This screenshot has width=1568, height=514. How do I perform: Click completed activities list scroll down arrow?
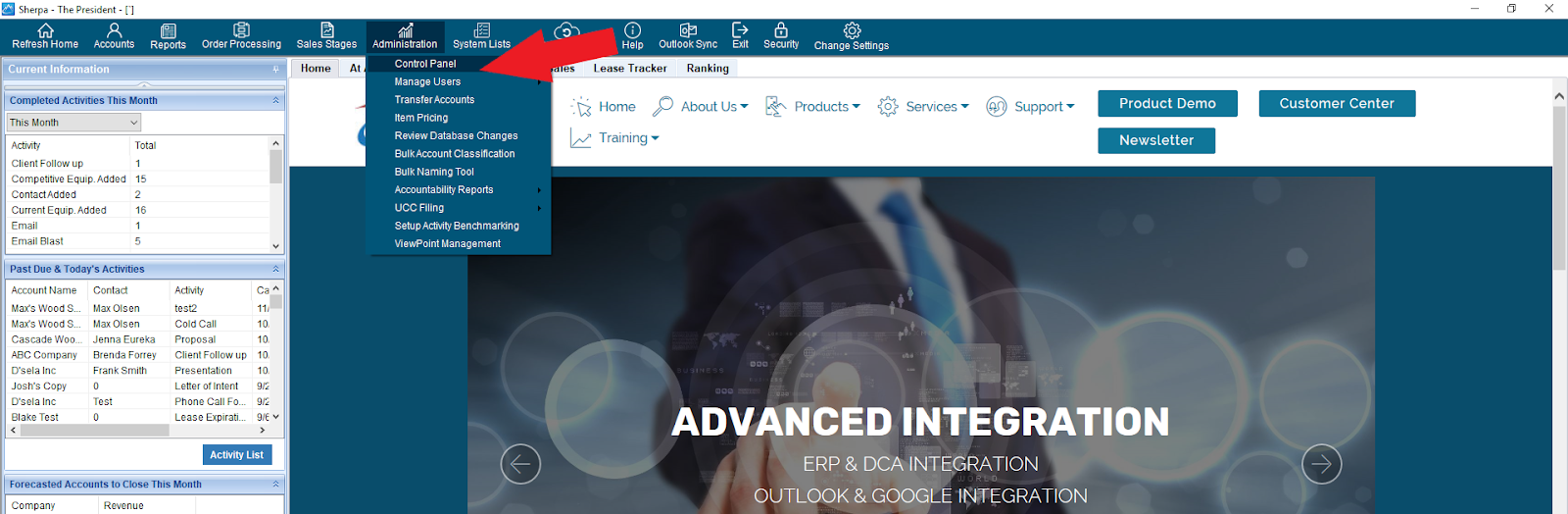[x=275, y=246]
